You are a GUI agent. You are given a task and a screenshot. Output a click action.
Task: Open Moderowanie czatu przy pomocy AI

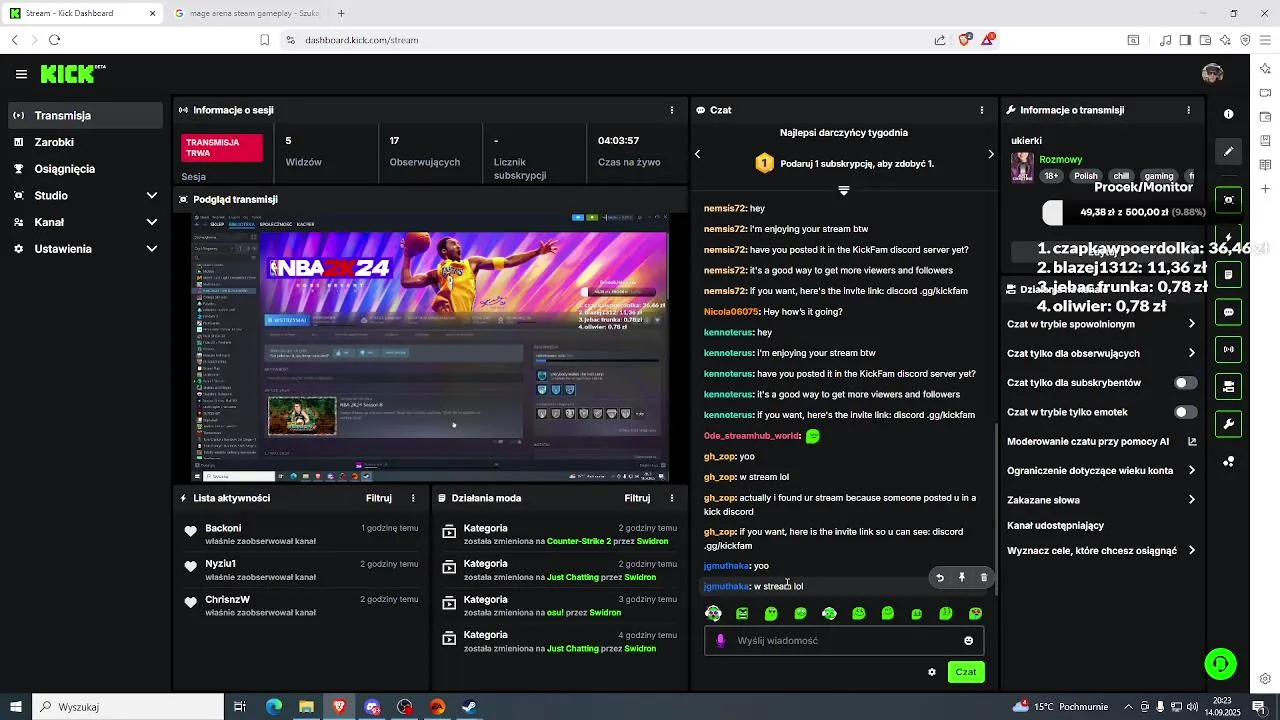pos(1102,441)
